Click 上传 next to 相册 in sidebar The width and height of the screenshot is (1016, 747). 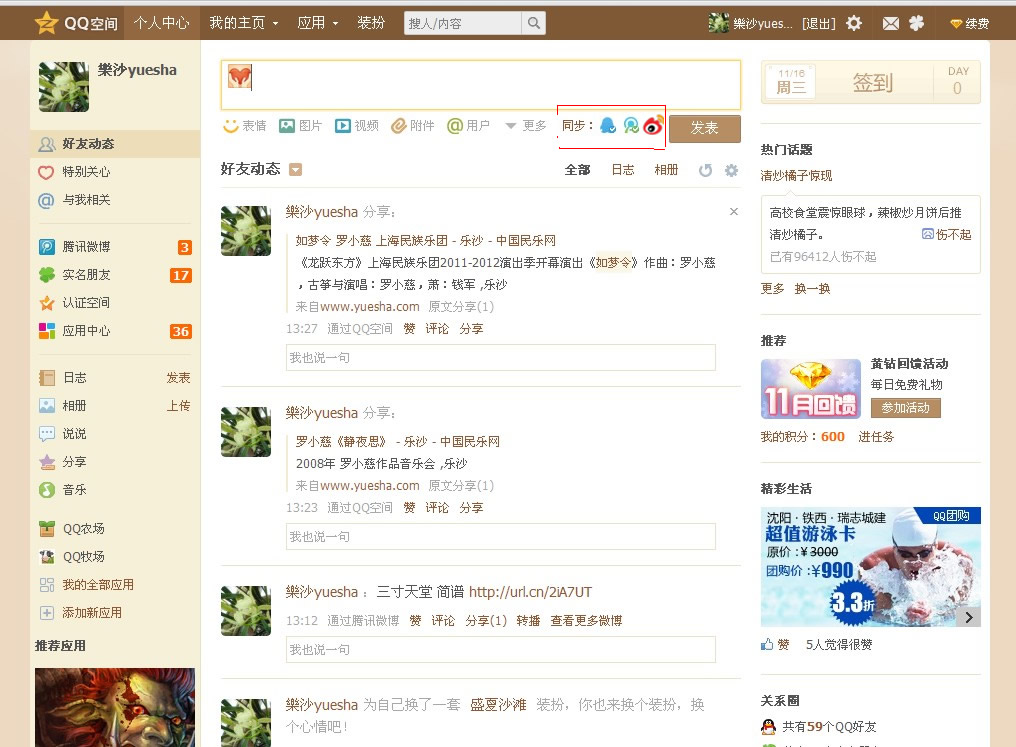pyautogui.click(x=178, y=406)
